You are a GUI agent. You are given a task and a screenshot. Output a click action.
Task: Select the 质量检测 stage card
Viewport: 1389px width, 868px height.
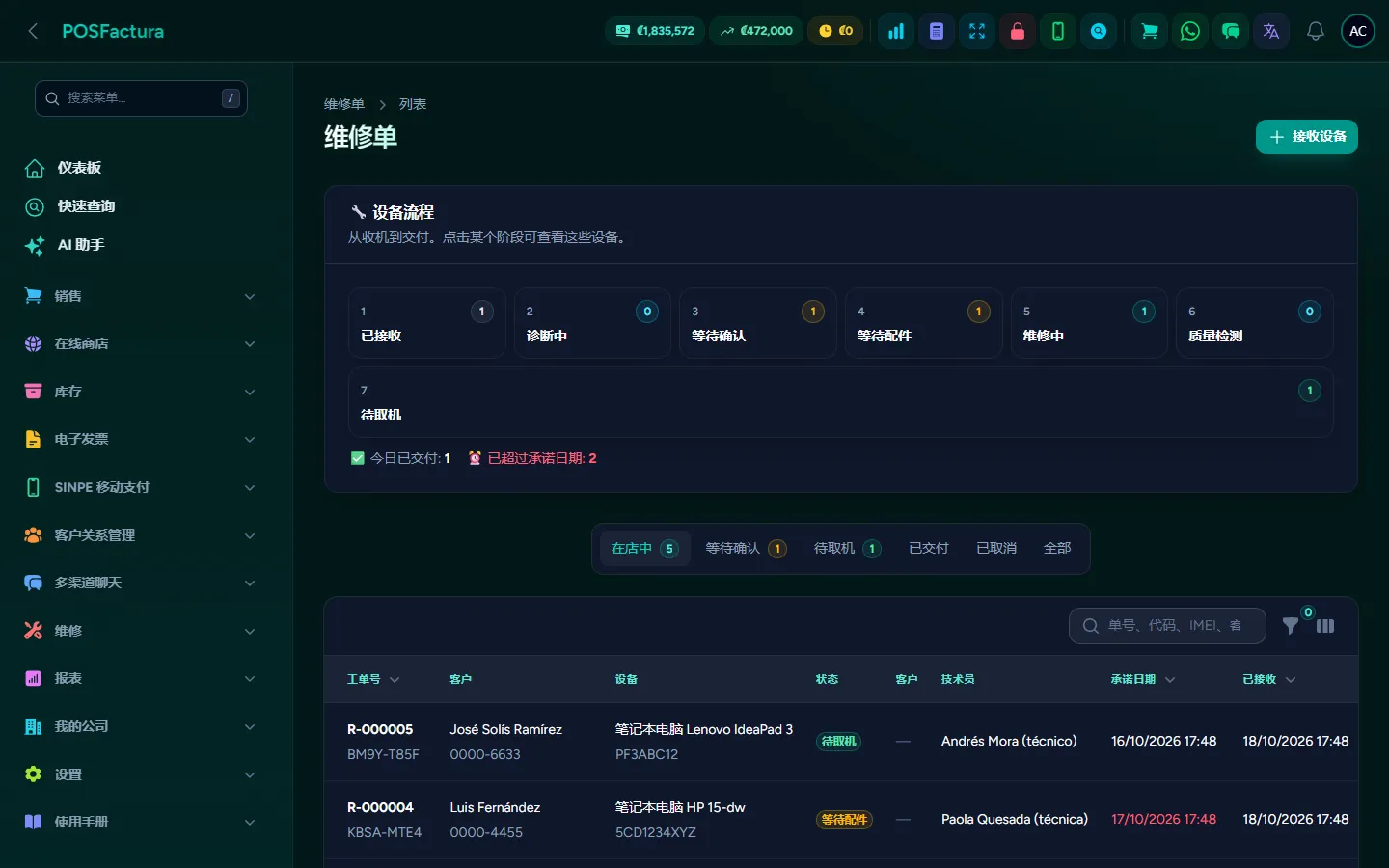tap(1254, 323)
